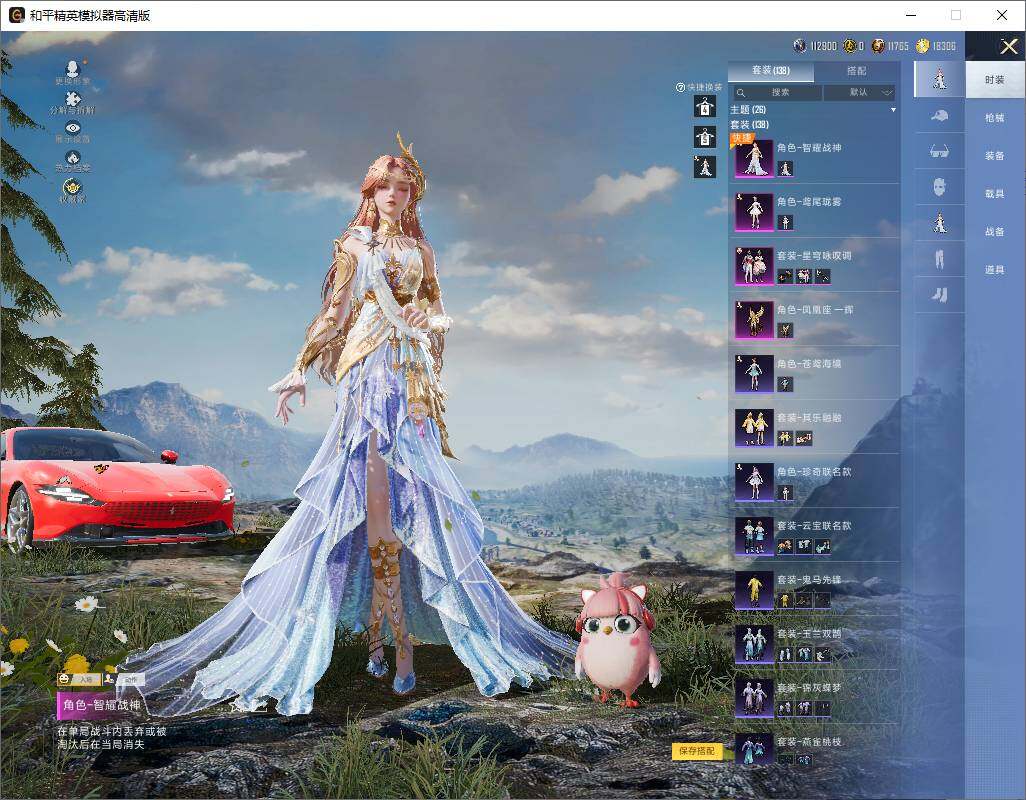
Task: Open the 默认 sort dropdown
Action: point(859,92)
